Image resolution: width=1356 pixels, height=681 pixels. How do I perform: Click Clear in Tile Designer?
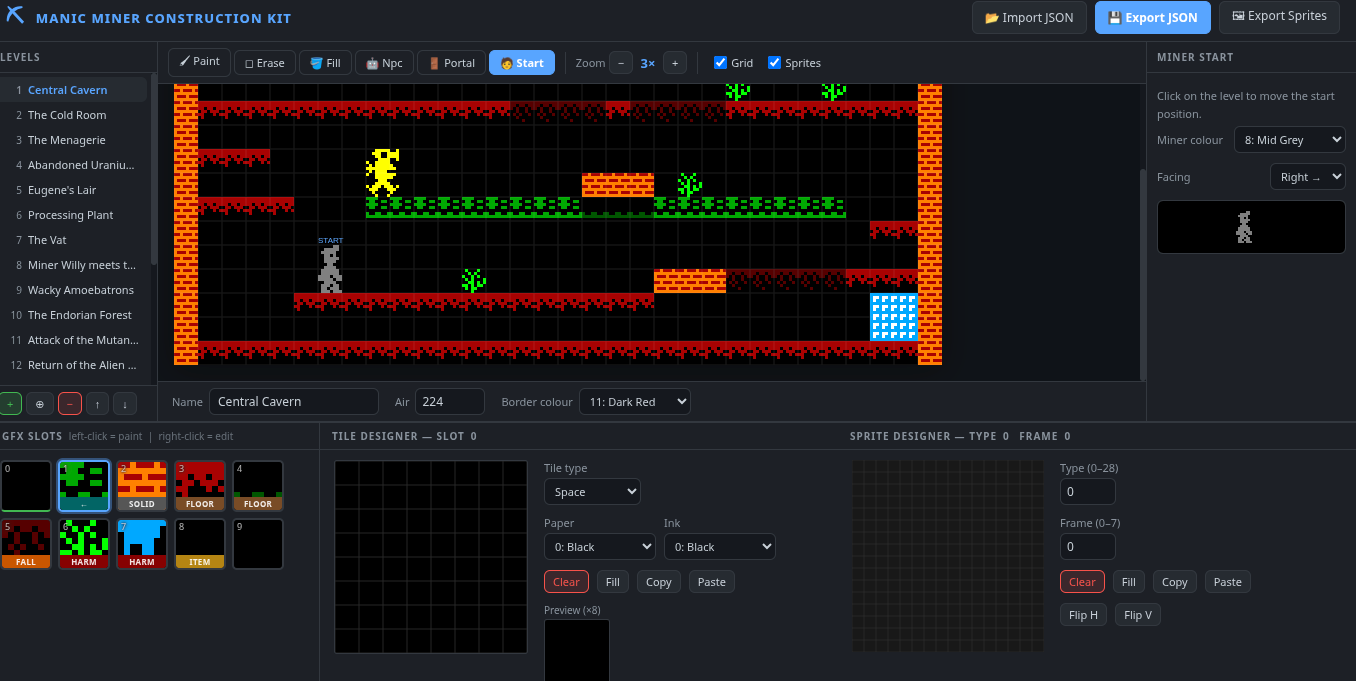pyautogui.click(x=566, y=582)
